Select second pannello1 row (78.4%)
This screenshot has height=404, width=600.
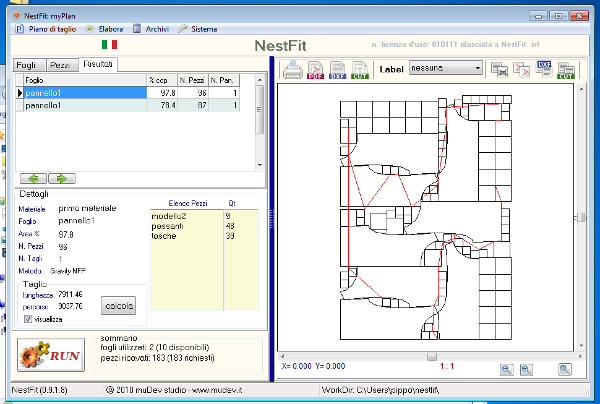(128, 105)
